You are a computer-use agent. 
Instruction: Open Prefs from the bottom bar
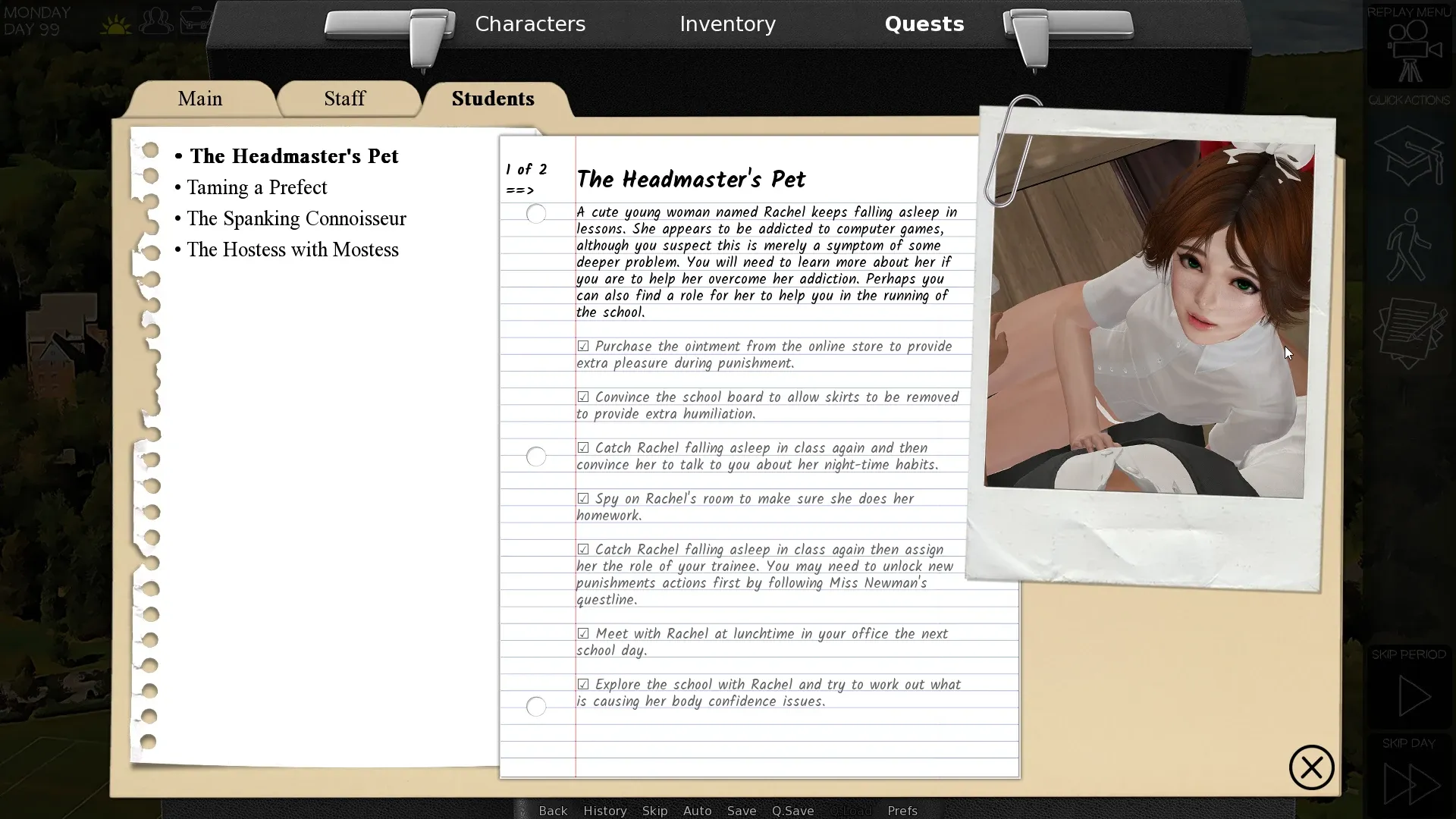pyautogui.click(x=902, y=811)
